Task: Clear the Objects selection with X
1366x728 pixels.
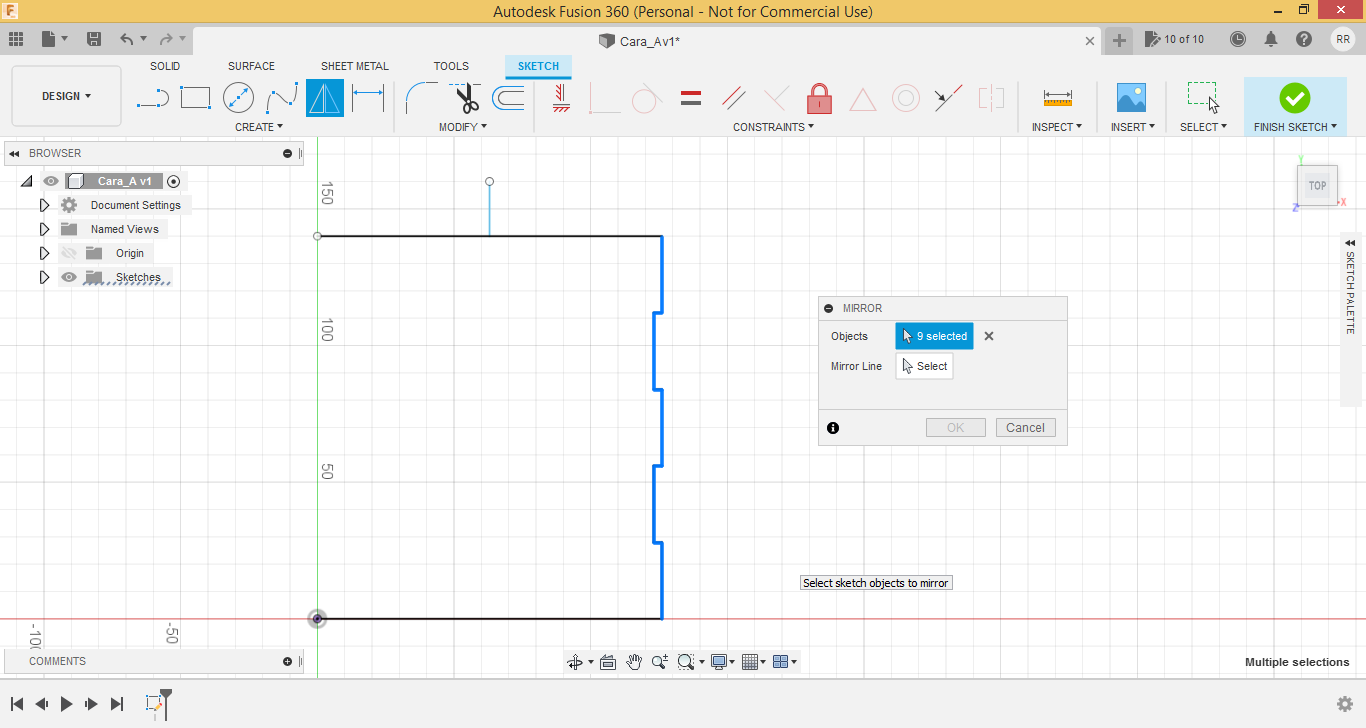Action: click(x=989, y=336)
